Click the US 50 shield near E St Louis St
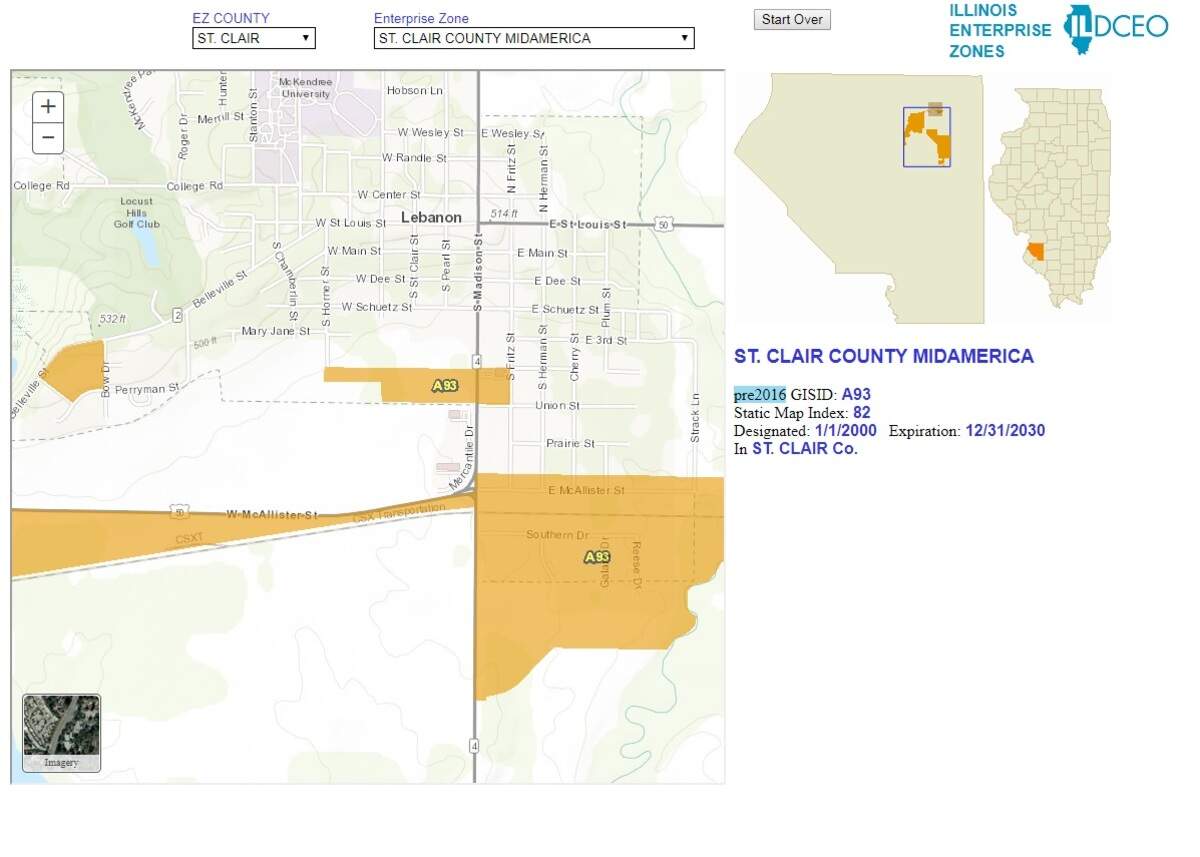 click(663, 225)
